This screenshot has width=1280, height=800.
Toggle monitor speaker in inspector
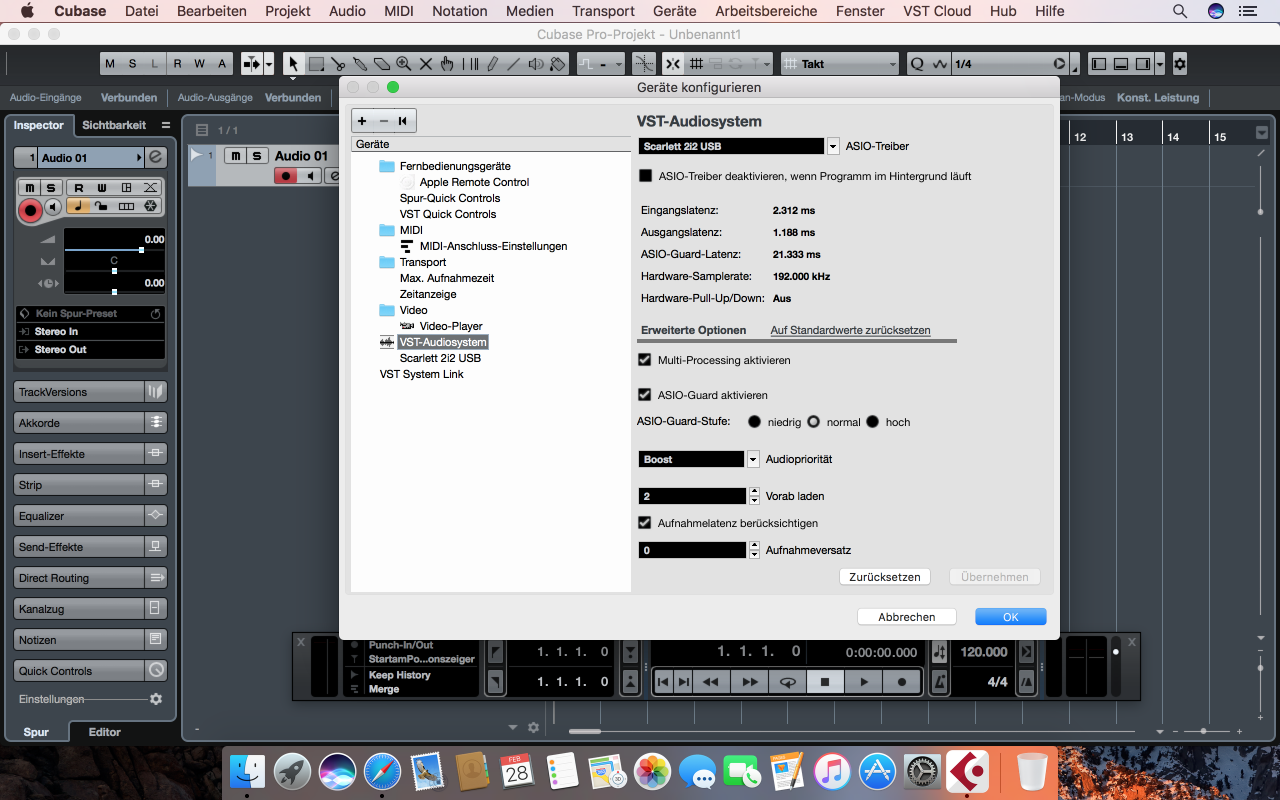53,207
